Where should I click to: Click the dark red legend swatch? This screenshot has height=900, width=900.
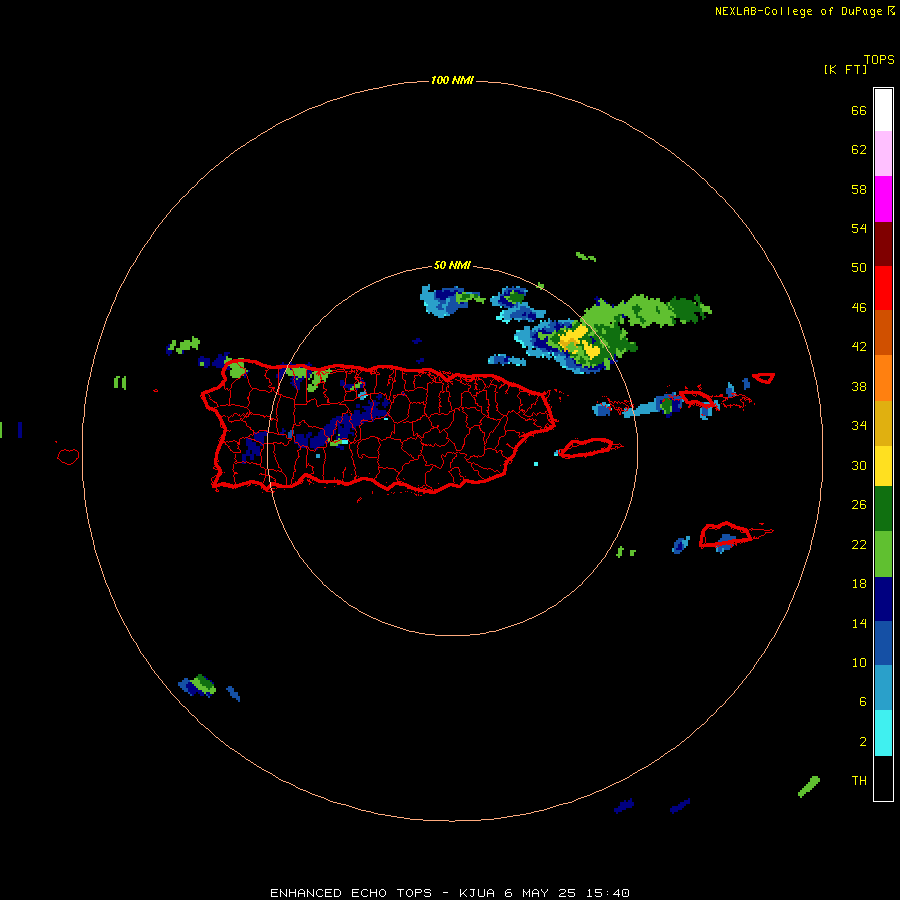tap(883, 243)
